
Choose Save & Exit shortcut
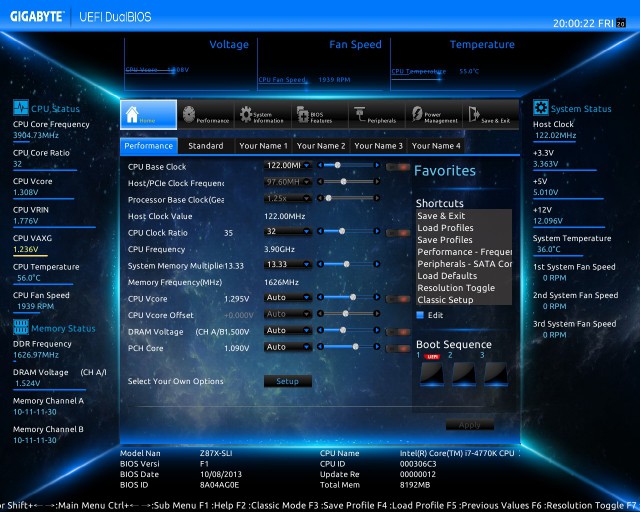click(x=464, y=216)
